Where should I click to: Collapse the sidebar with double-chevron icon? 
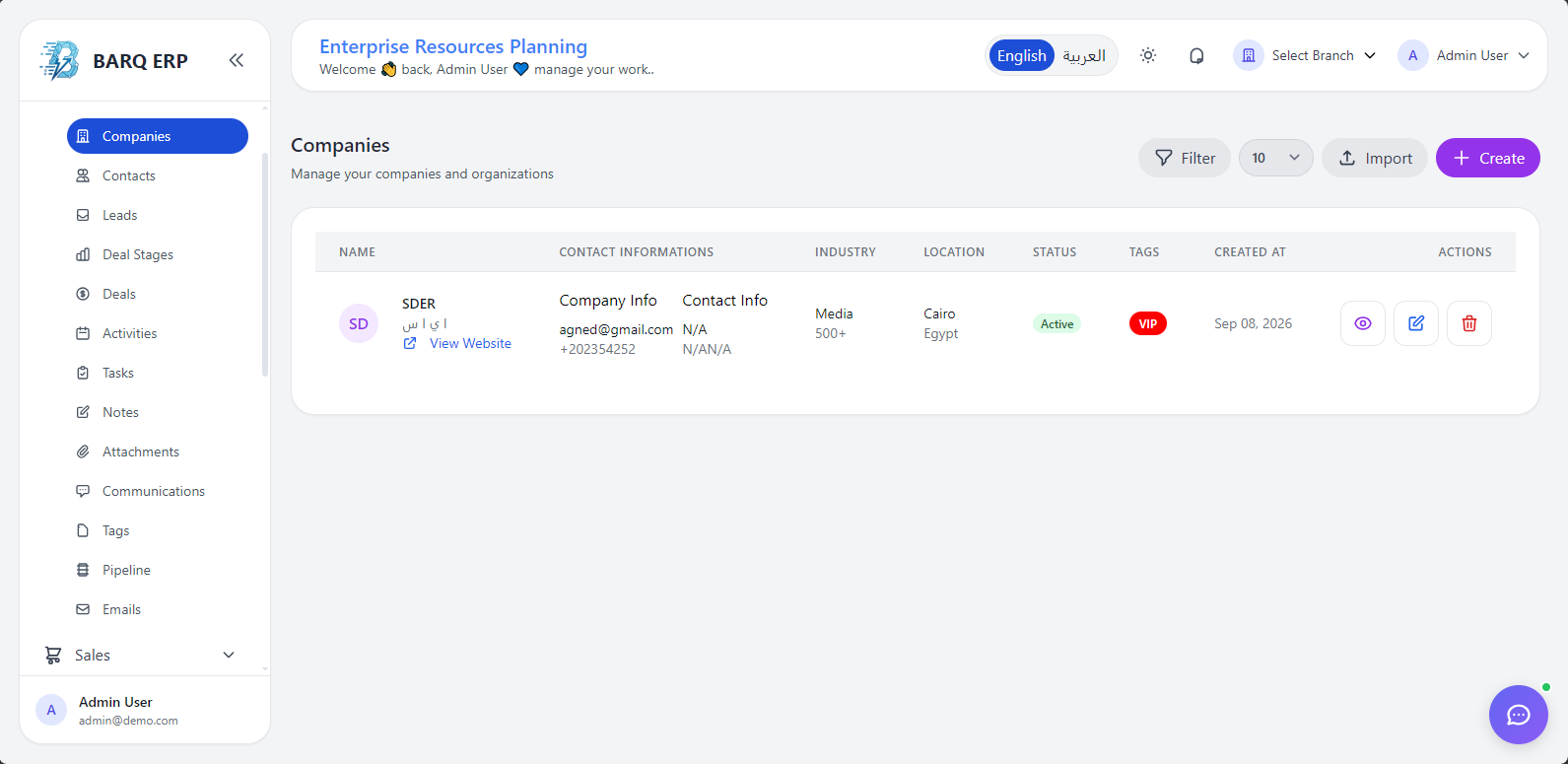click(237, 60)
